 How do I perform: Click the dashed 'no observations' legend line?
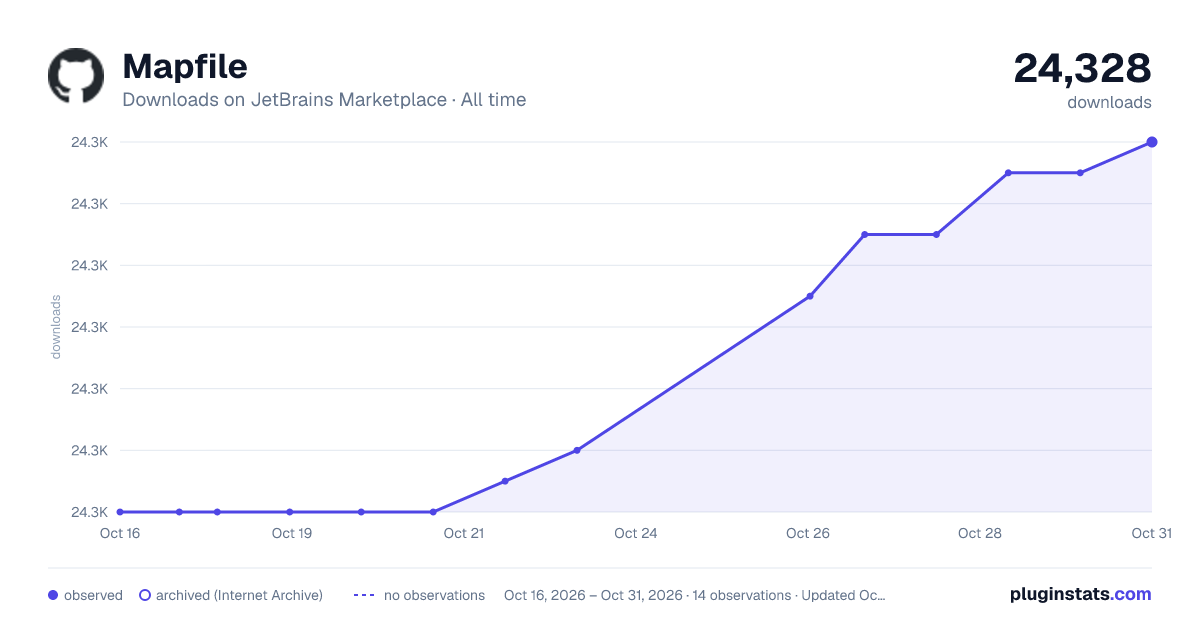pos(364,595)
